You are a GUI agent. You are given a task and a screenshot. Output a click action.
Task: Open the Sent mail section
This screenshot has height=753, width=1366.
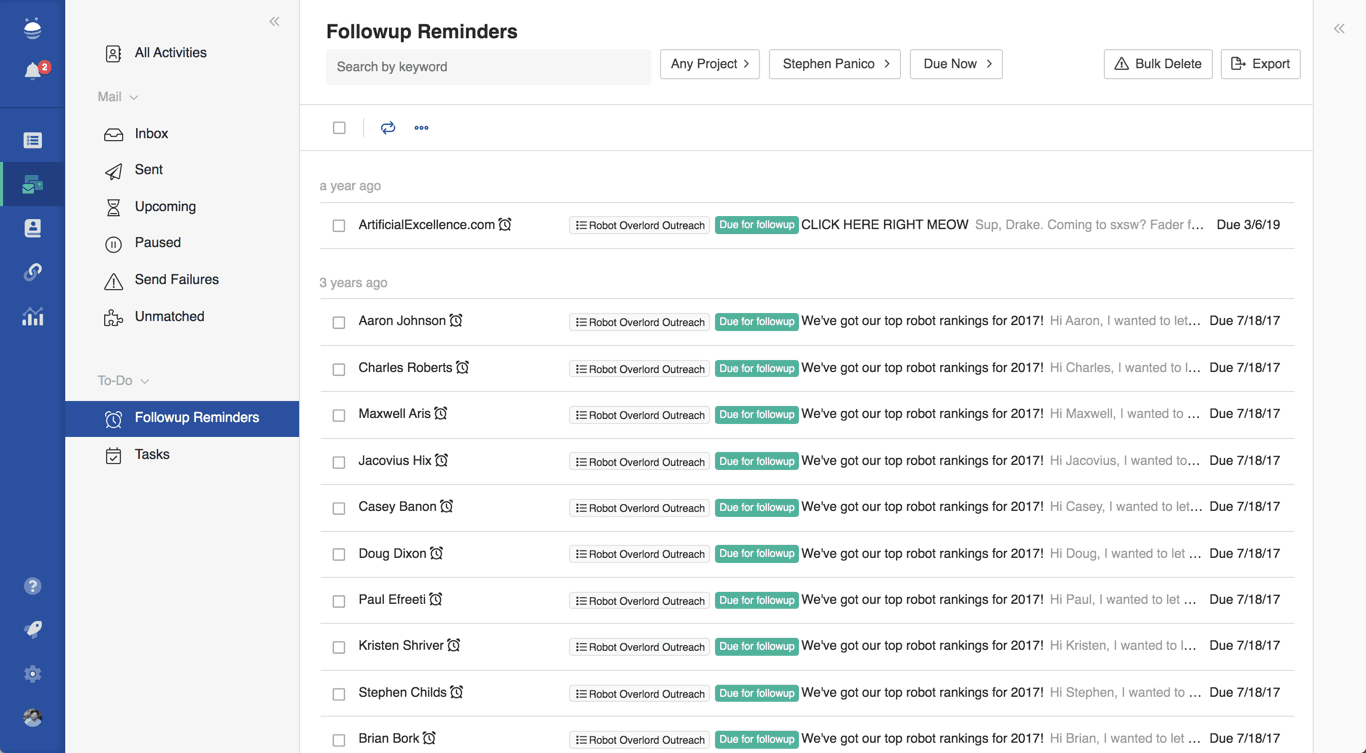[x=148, y=170]
